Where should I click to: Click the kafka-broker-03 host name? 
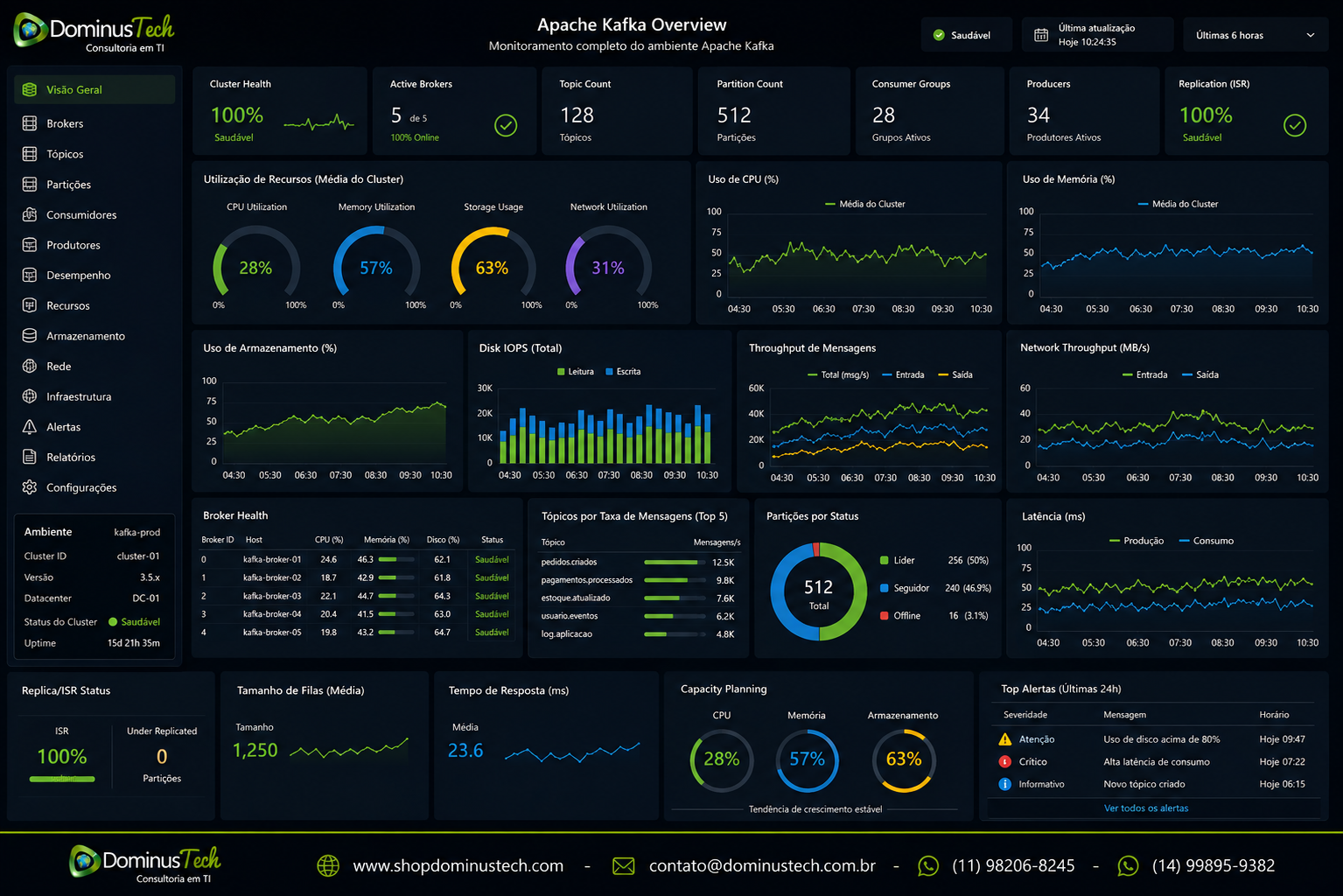point(272,596)
